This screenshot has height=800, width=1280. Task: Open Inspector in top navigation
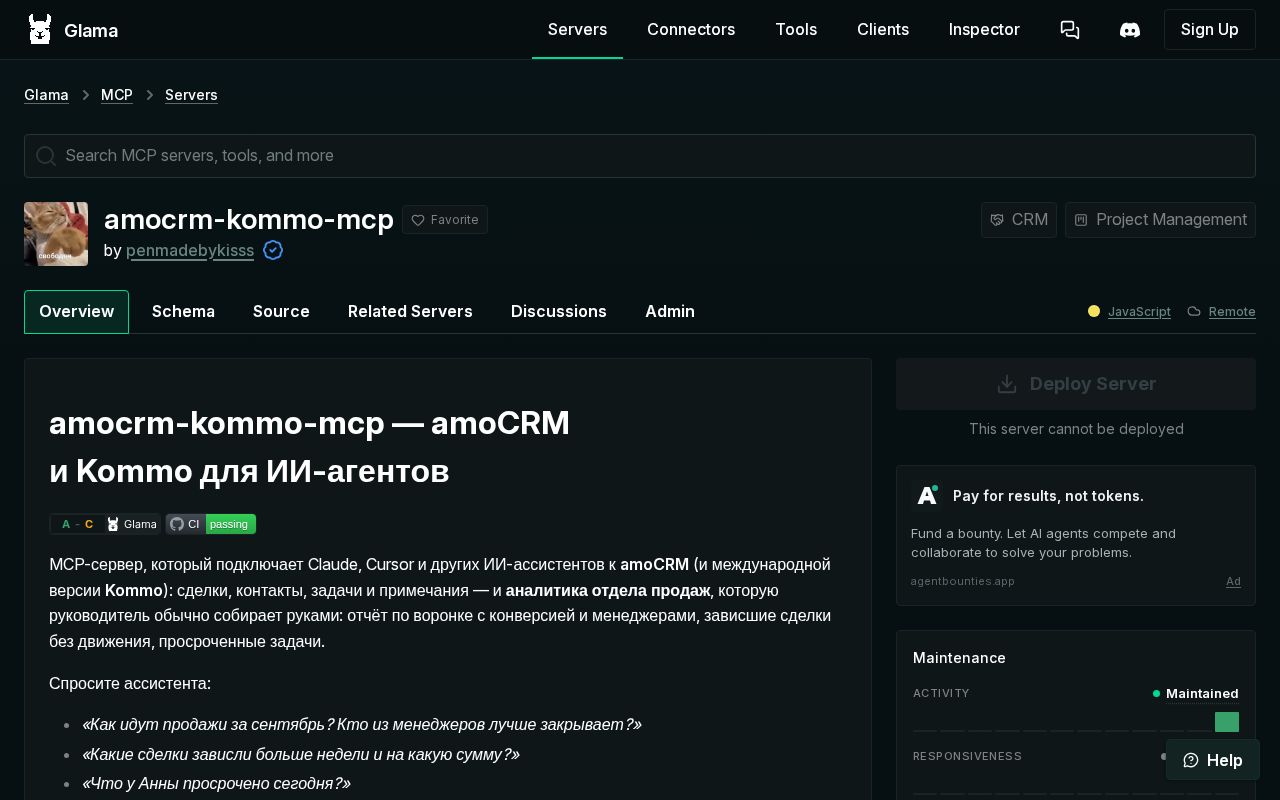[x=984, y=30]
